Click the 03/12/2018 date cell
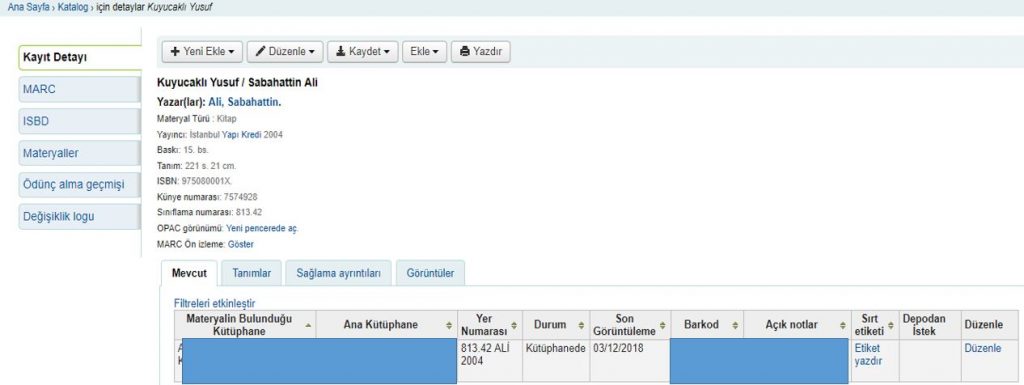The width and height of the screenshot is (1024, 385). 630,360
